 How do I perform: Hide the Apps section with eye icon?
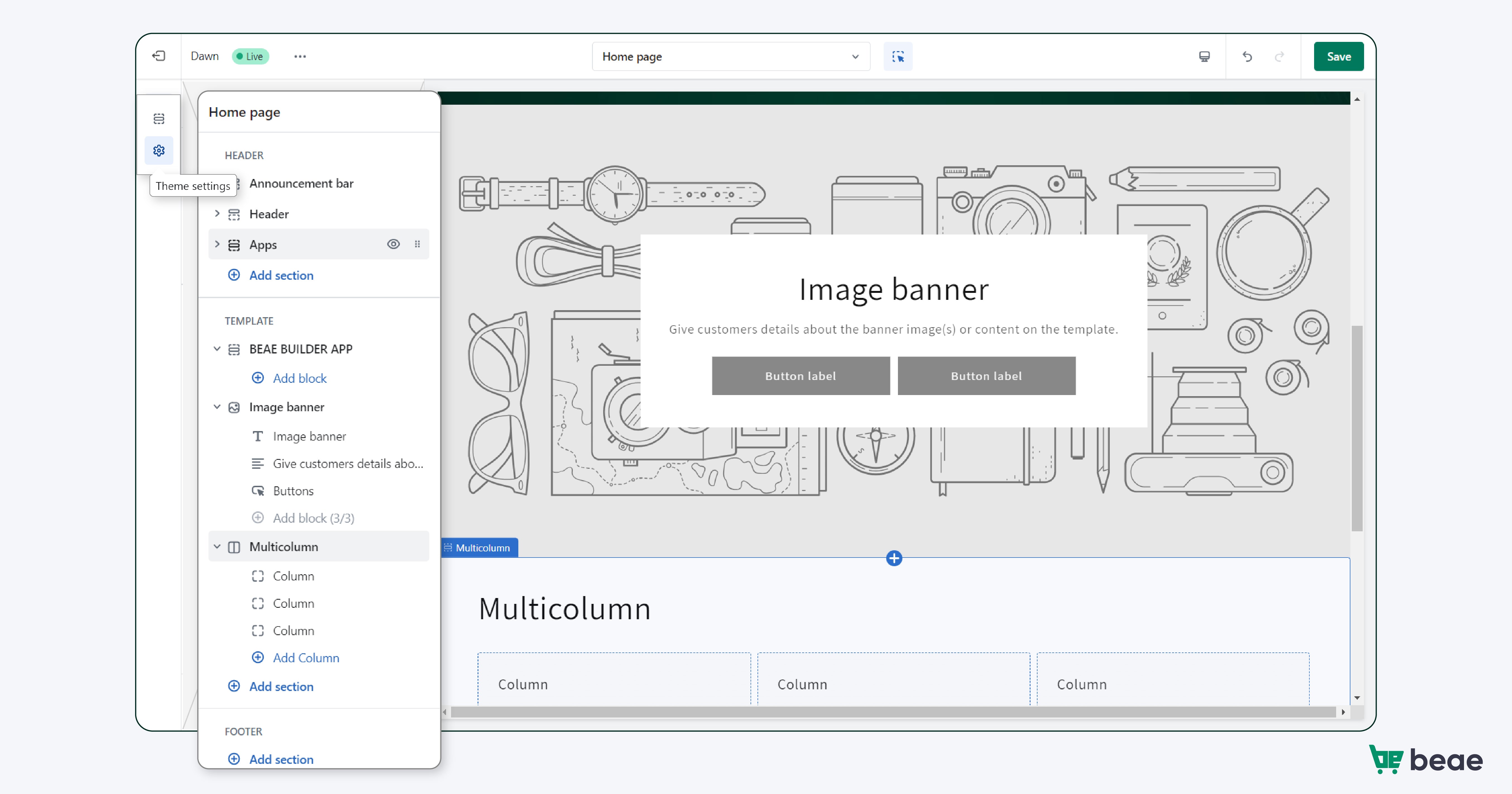point(393,244)
